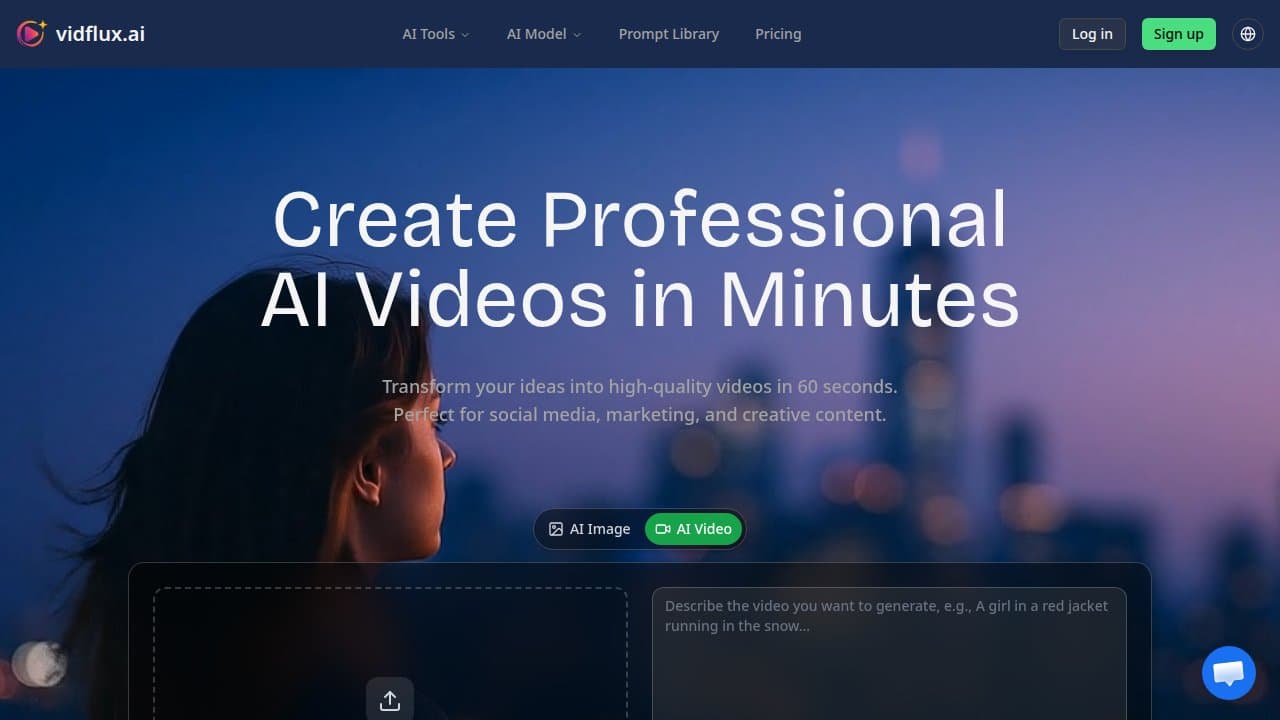Viewport: 1280px width, 720px height.
Task: Expand the AI Tools dropdown
Action: point(435,34)
